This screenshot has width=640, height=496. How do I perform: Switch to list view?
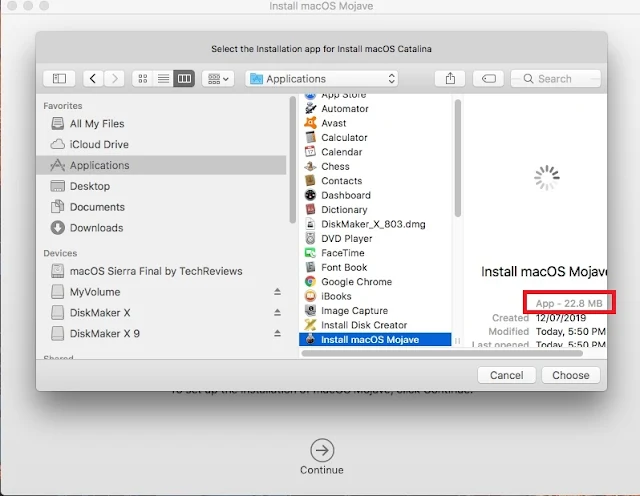click(163, 78)
